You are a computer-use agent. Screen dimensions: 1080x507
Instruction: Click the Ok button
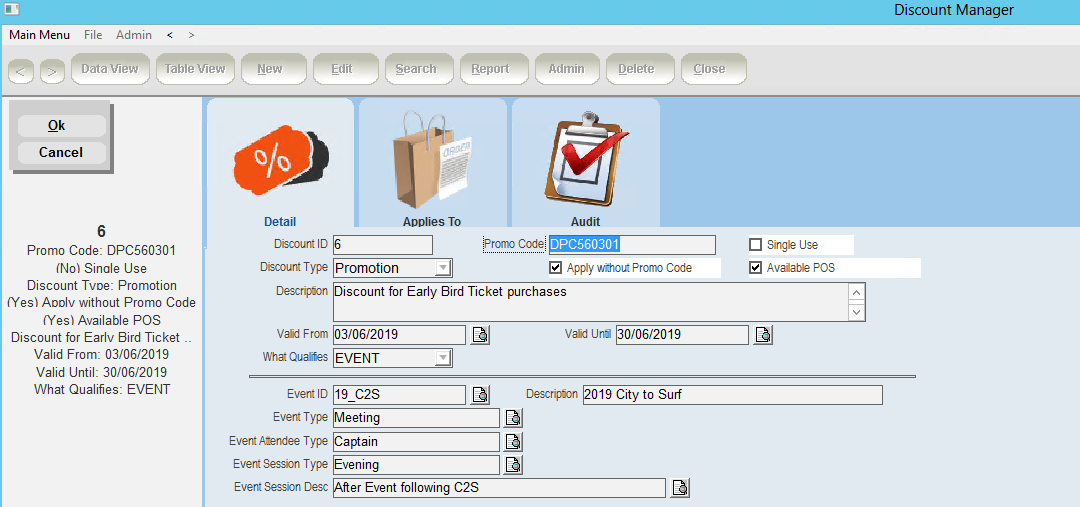click(61, 125)
